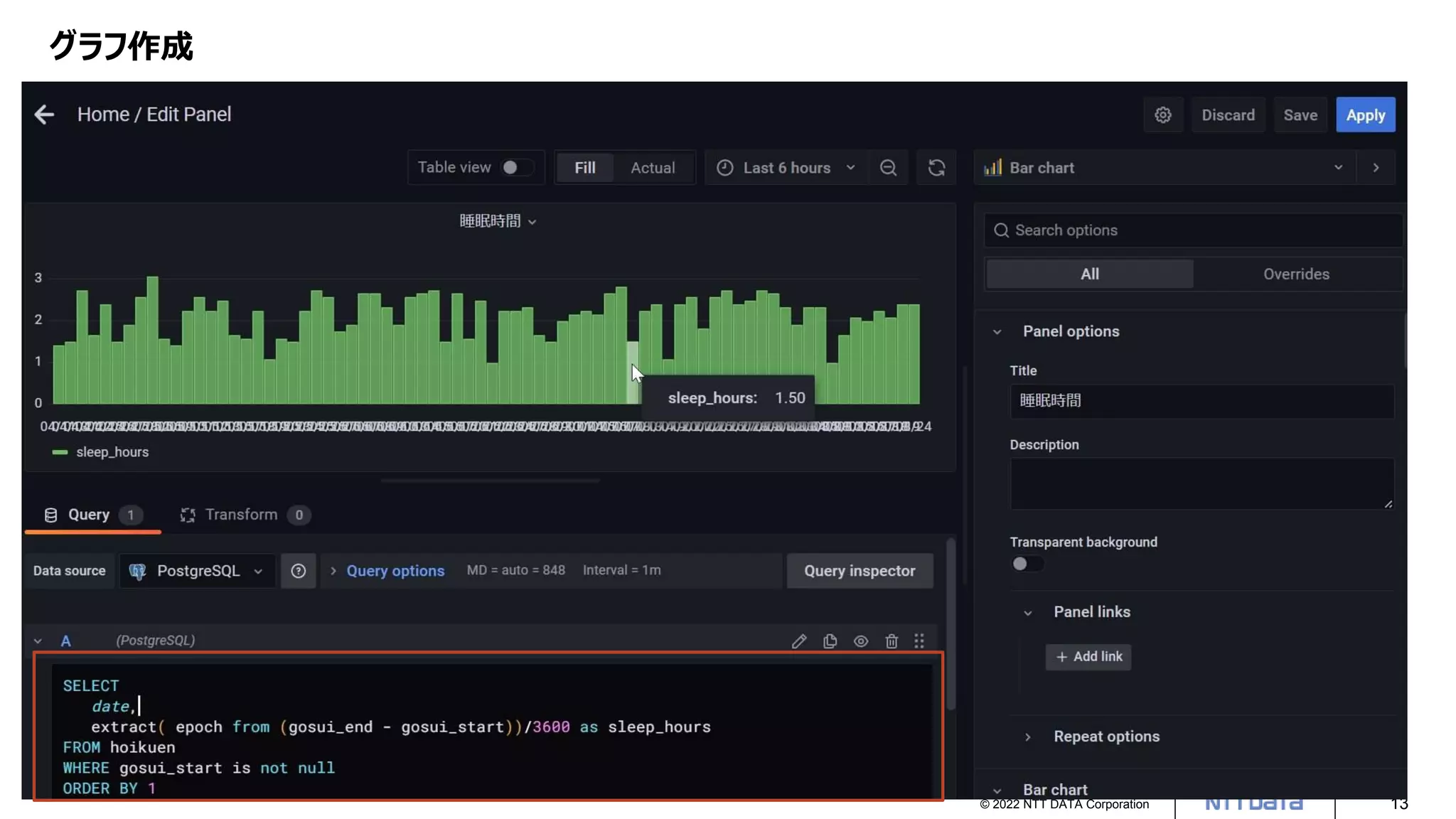The width and height of the screenshot is (1456, 819).
Task: Expand the Repeat options section
Action: coord(1106,737)
